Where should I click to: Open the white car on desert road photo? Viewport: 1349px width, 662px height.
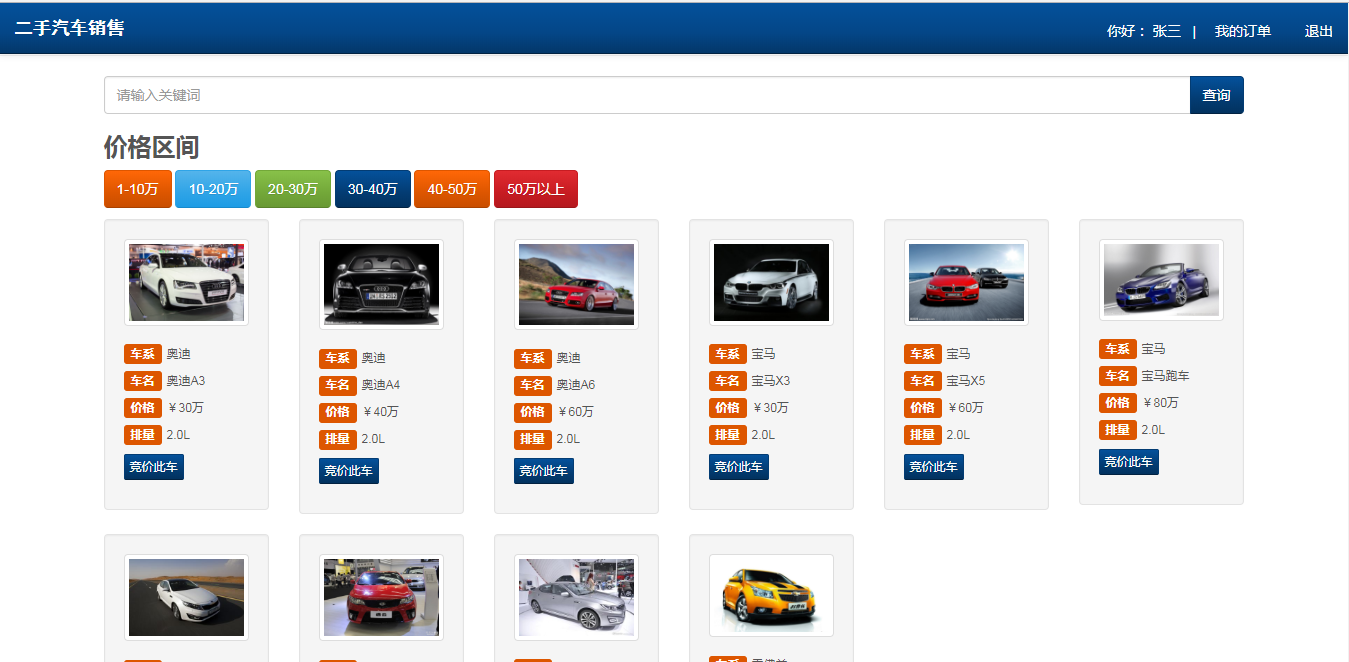[186, 597]
